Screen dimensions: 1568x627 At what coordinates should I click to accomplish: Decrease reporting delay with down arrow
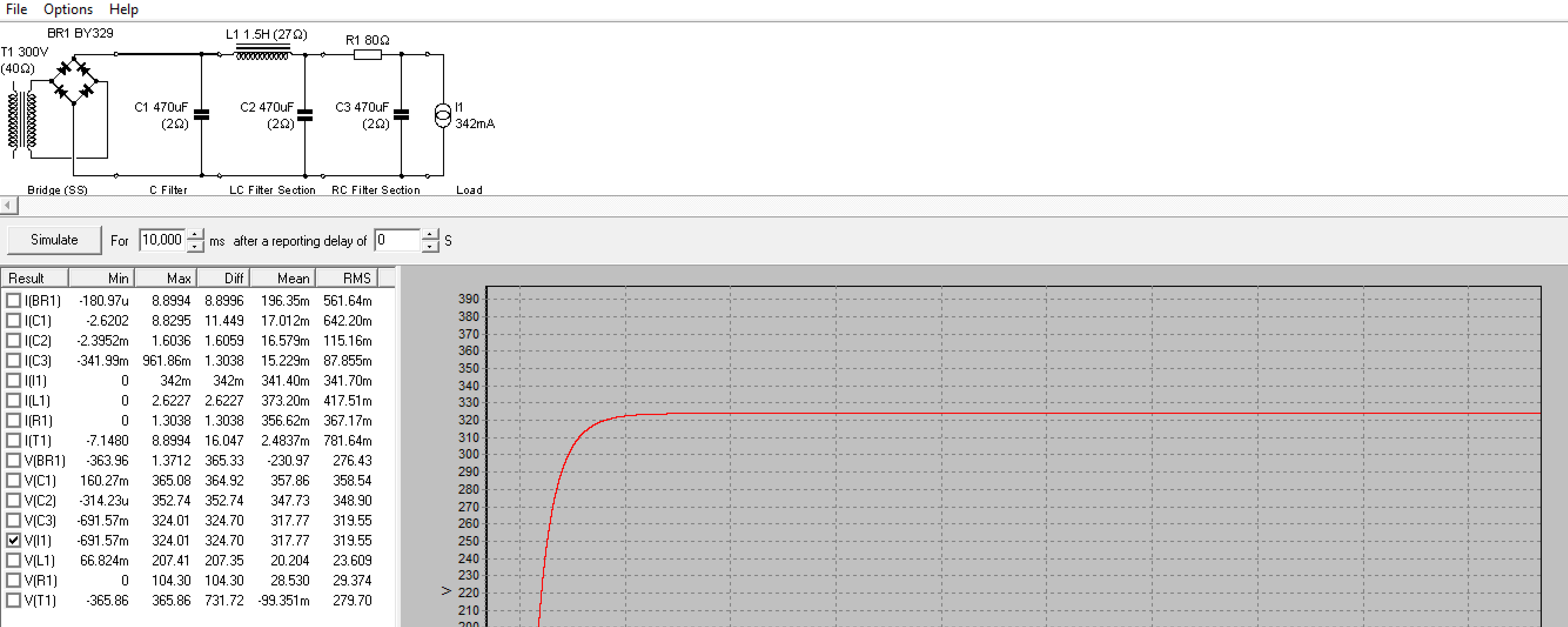pyautogui.click(x=430, y=246)
